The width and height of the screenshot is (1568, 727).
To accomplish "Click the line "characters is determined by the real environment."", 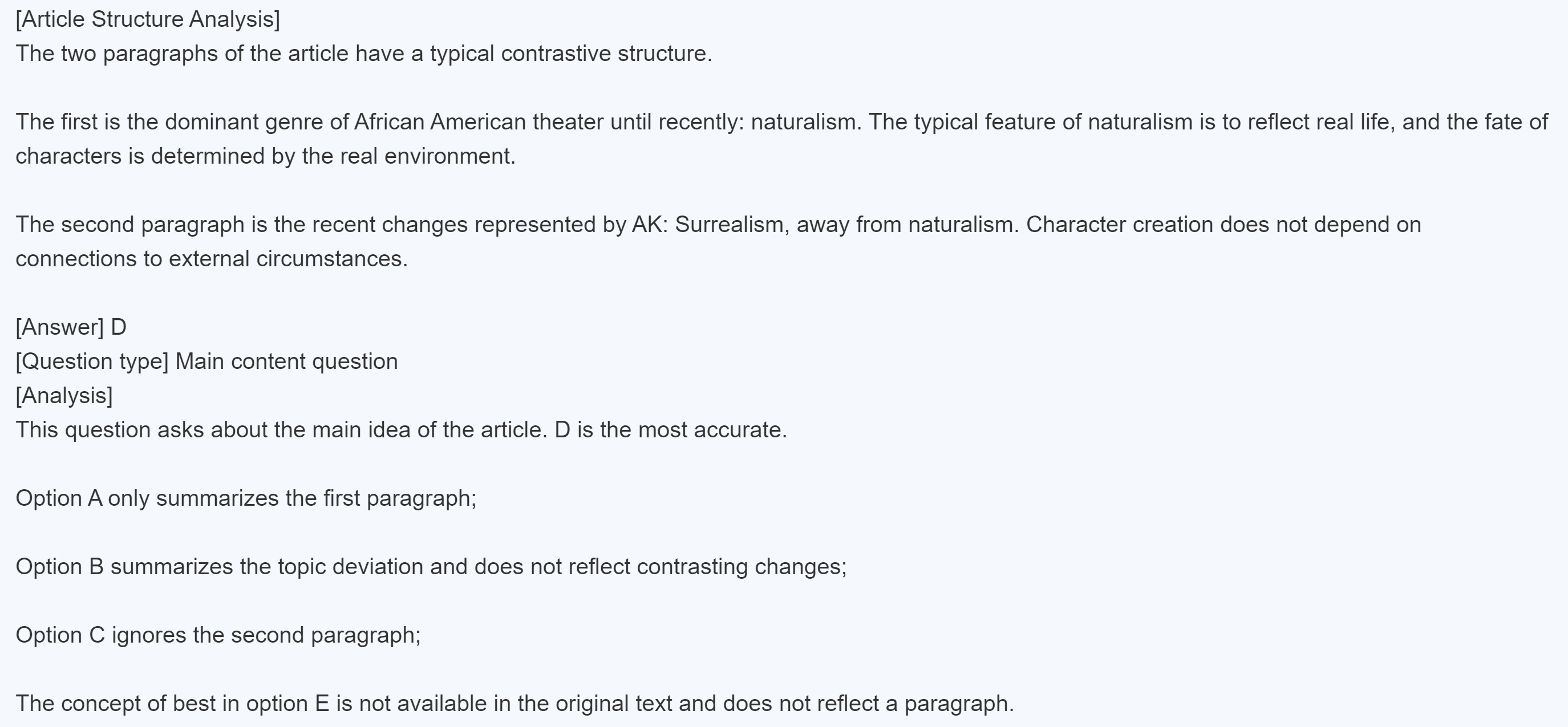I will point(265,156).
